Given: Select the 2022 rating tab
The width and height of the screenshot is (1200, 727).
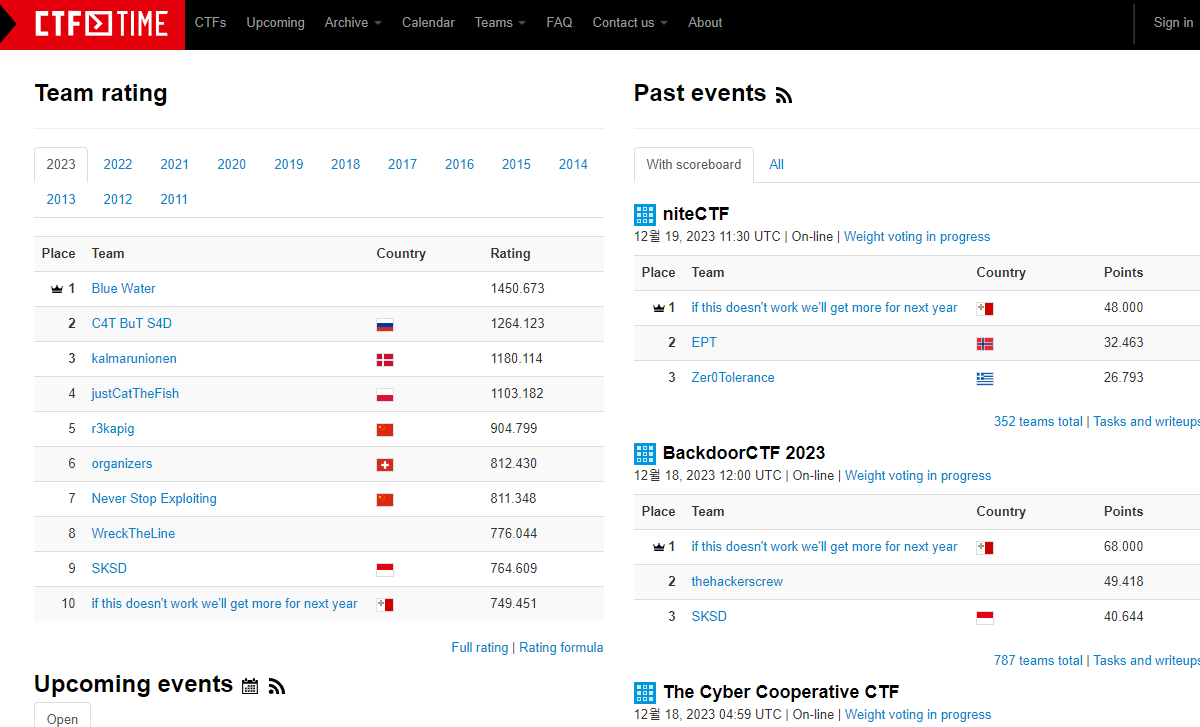Looking at the screenshot, I should coord(118,164).
